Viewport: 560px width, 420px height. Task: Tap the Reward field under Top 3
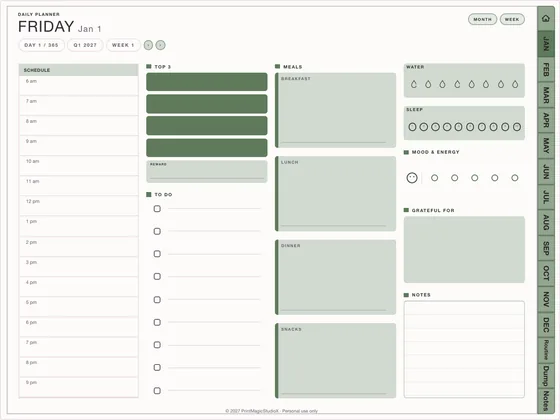(206, 171)
